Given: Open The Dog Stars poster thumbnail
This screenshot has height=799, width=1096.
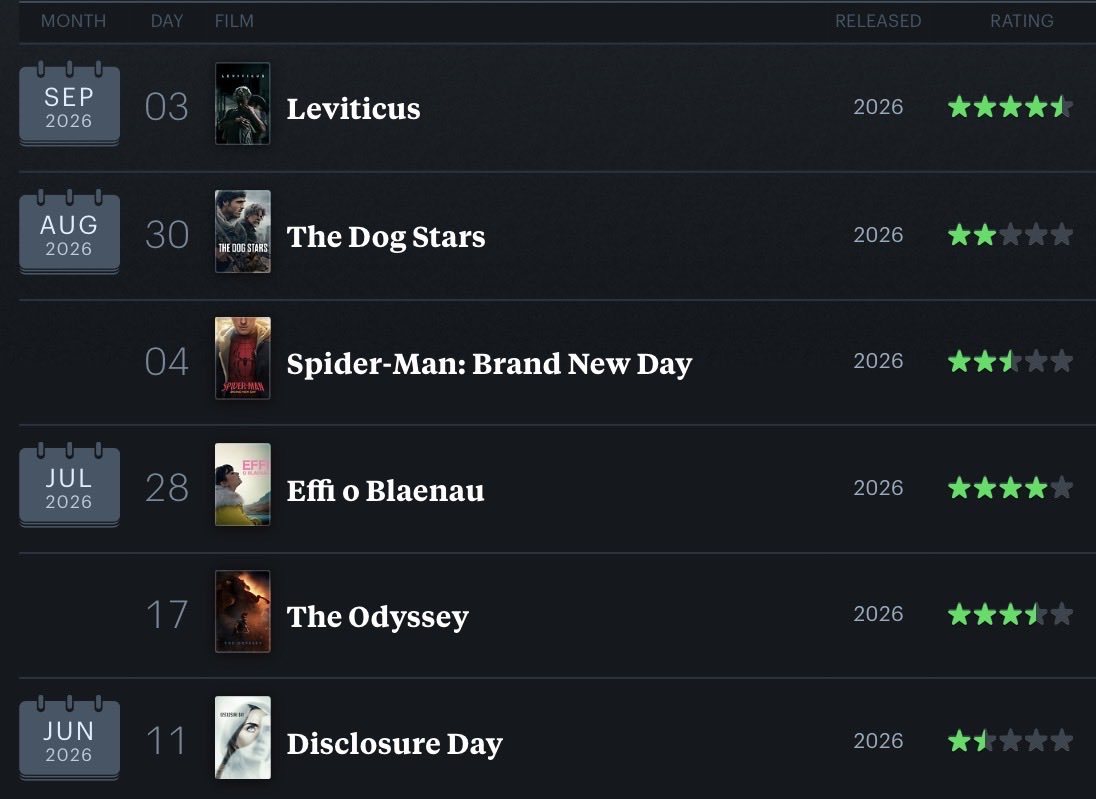Looking at the screenshot, I should coord(243,231).
